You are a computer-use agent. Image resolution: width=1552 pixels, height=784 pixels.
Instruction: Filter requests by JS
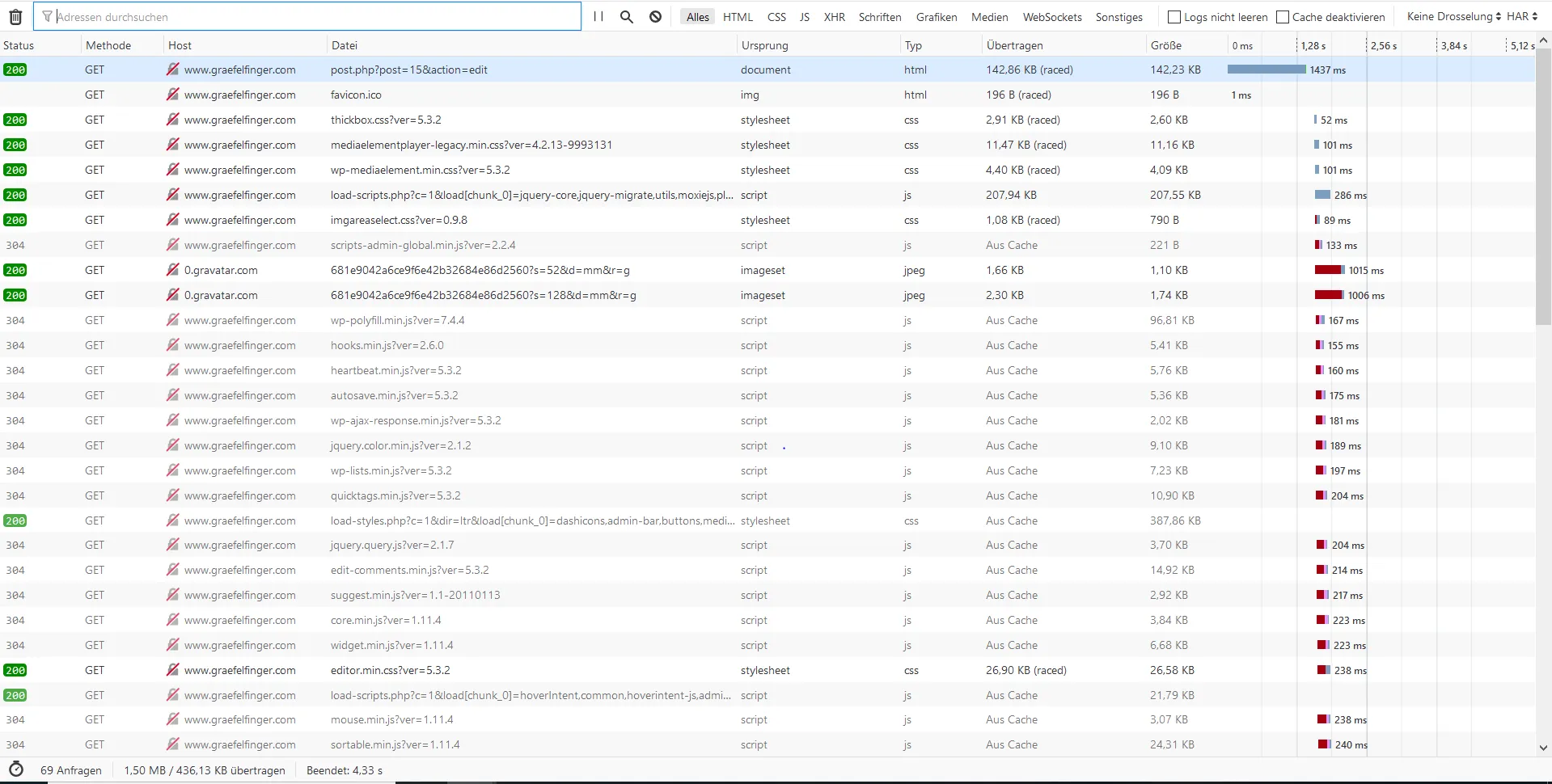pos(804,17)
